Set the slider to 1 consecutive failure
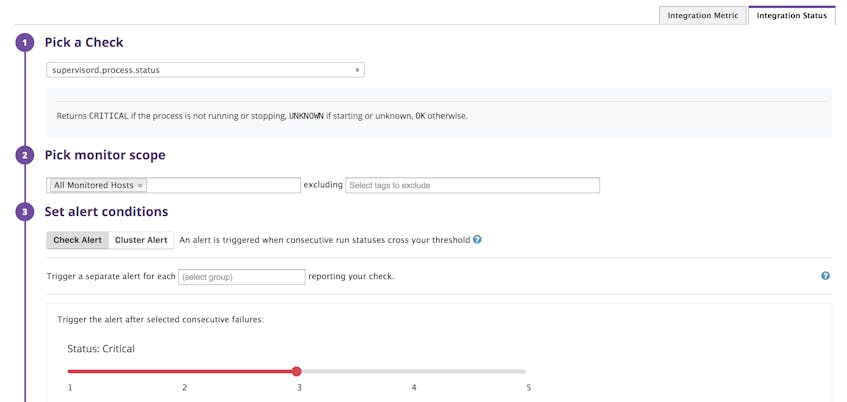847x402 pixels. point(69,371)
